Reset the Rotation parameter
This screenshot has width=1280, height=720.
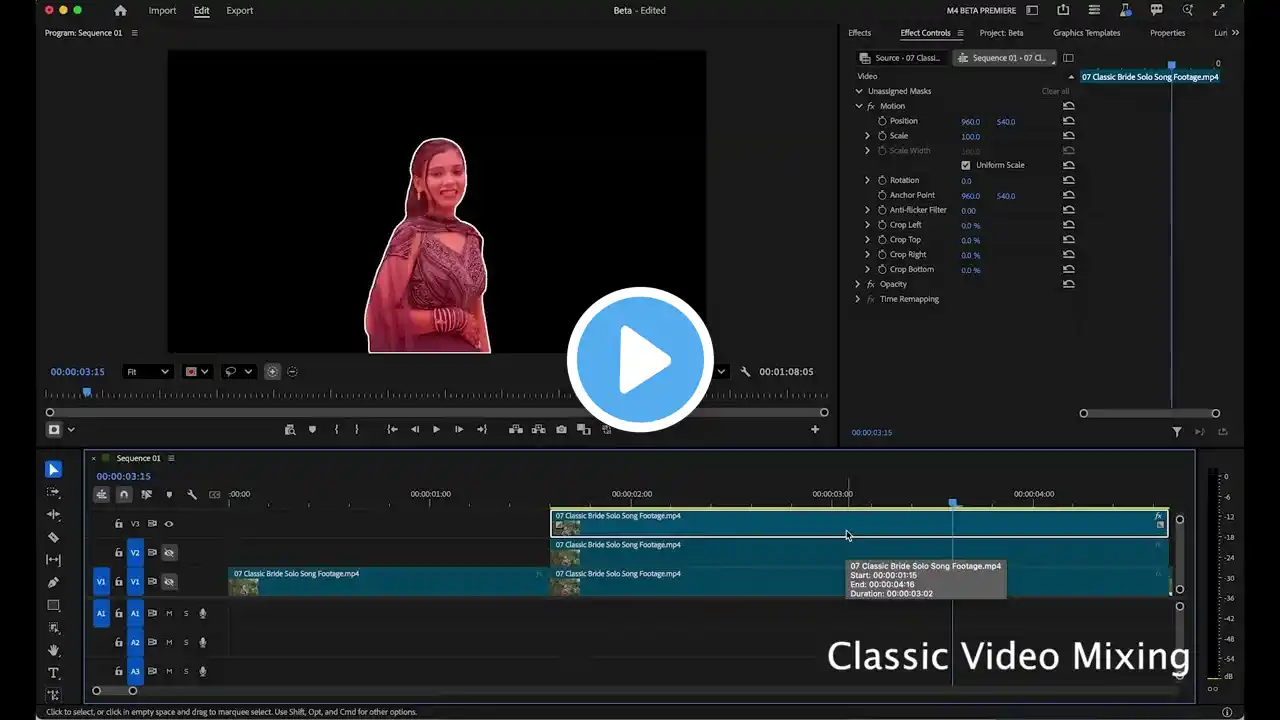[1068, 180]
